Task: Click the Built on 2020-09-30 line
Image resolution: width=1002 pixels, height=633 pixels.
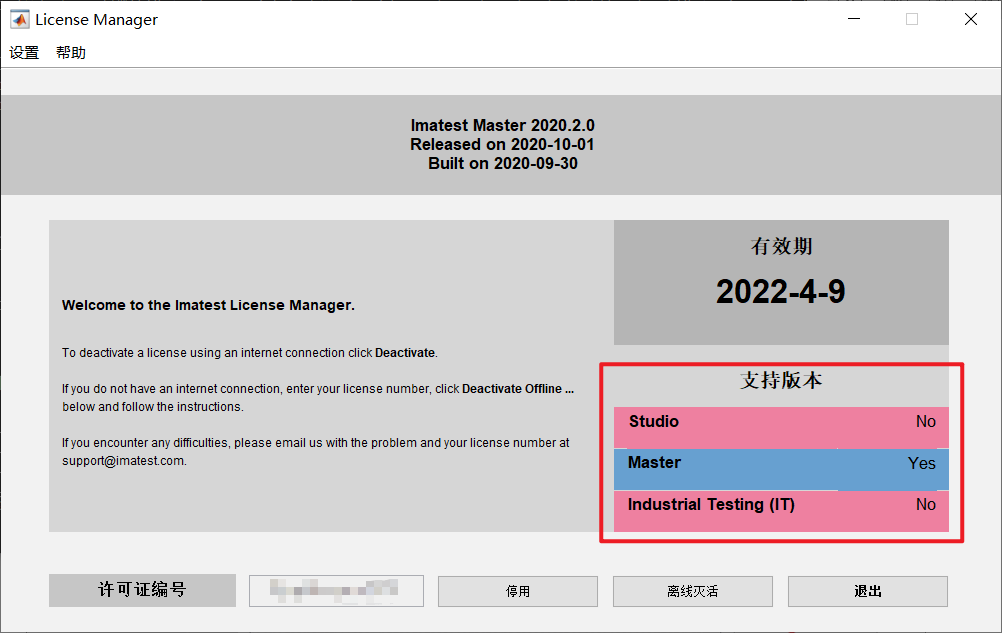Action: click(503, 164)
